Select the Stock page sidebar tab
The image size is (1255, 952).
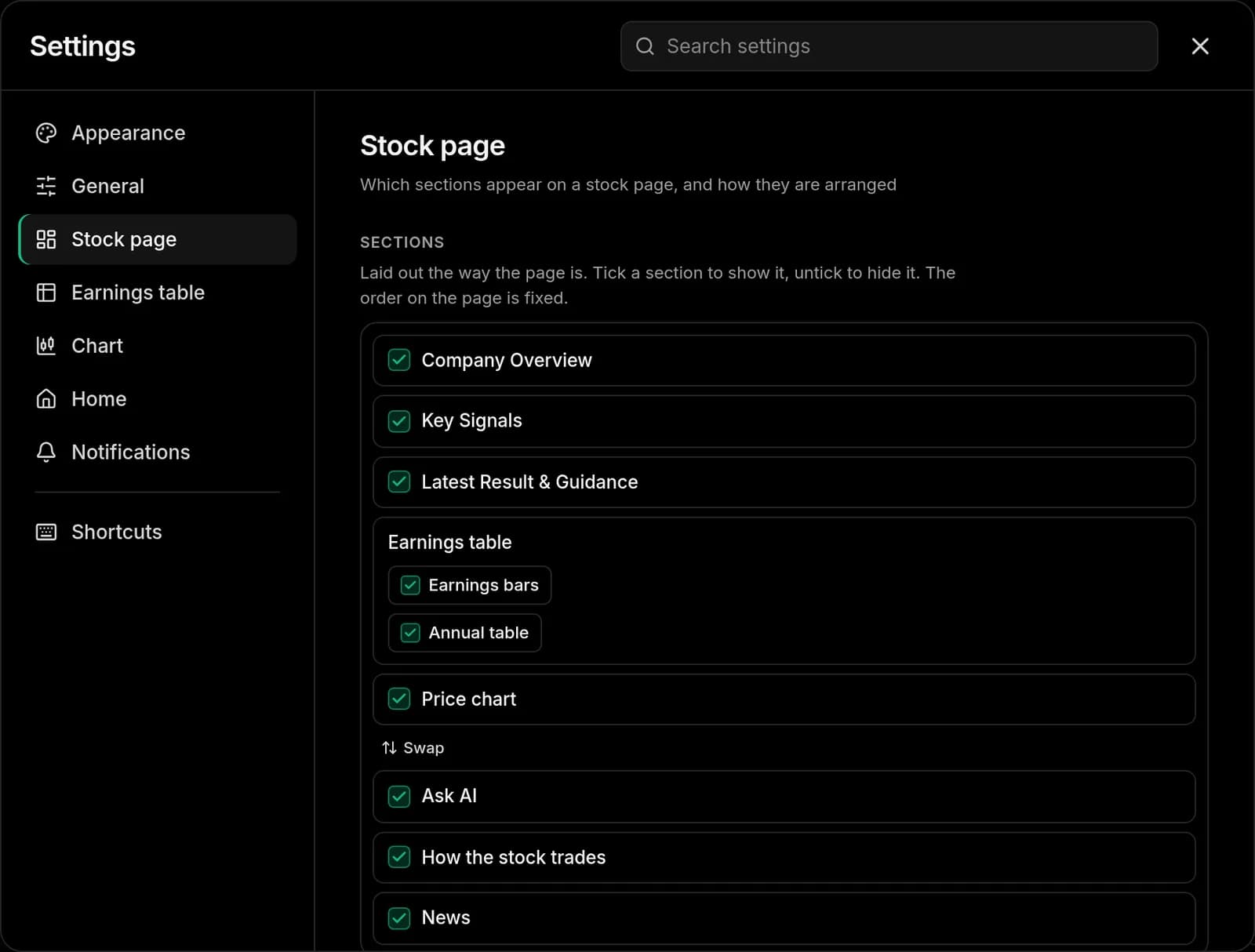pyautogui.click(x=158, y=240)
